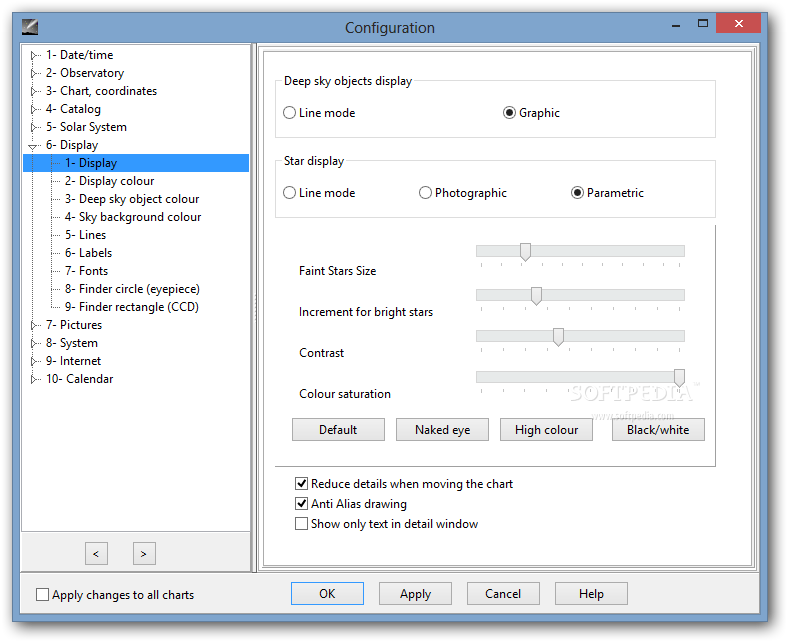Open 4- Sky background colour page

pyautogui.click(x=133, y=217)
